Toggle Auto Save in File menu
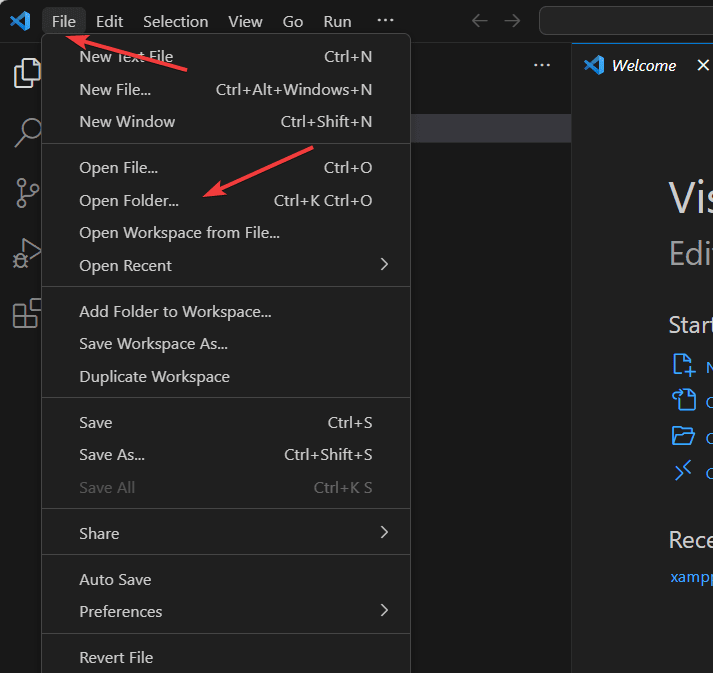The width and height of the screenshot is (713, 673). tap(115, 580)
